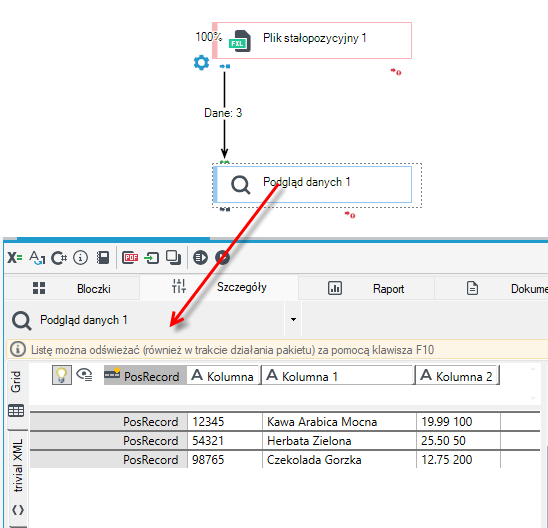Click the Kolumna column header
The width and height of the screenshot is (548, 528).
pyautogui.click(x=223, y=376)
